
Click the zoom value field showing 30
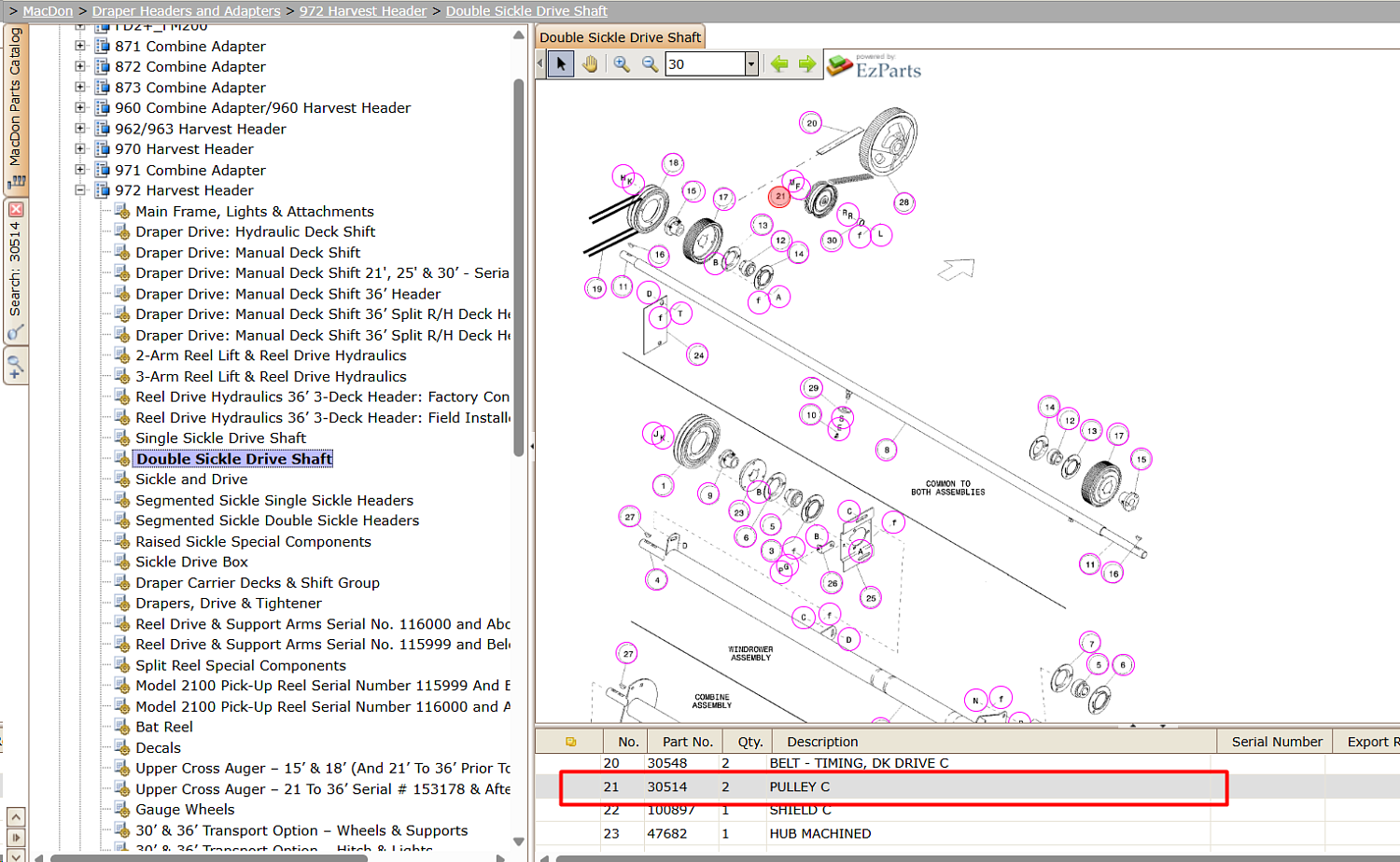point(706,63)
